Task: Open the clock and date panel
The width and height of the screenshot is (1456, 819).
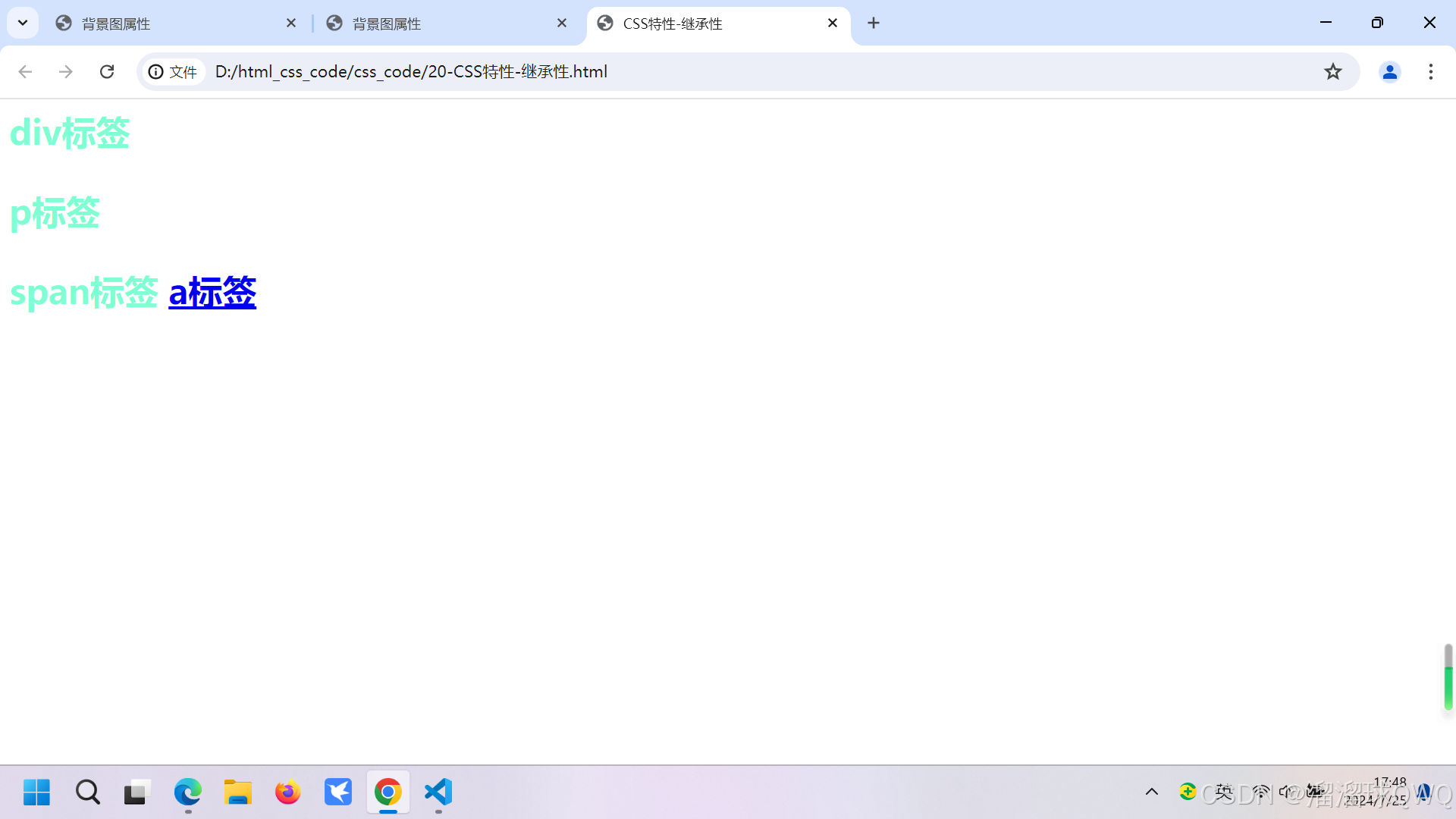Action: coord(1376,792)
